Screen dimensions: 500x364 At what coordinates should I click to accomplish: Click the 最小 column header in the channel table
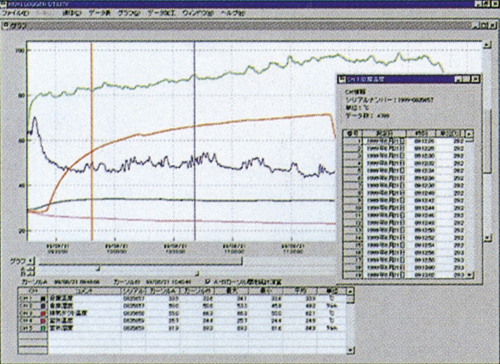click(x=266, y=291)
